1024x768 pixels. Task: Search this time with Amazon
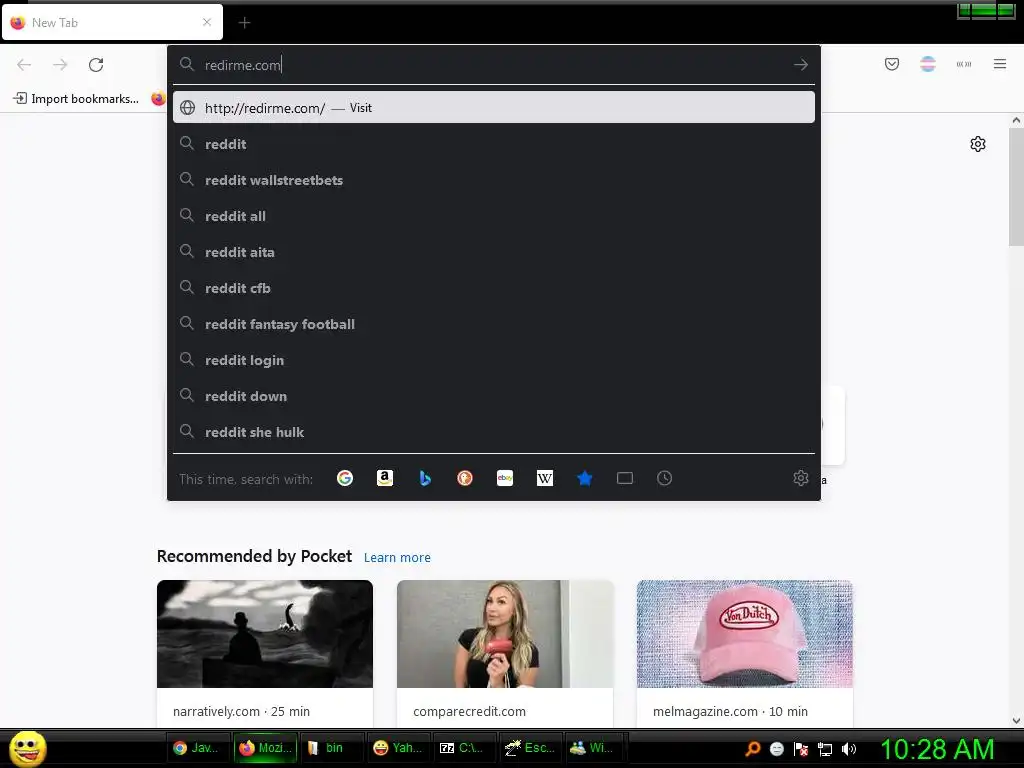click(385, 478)
